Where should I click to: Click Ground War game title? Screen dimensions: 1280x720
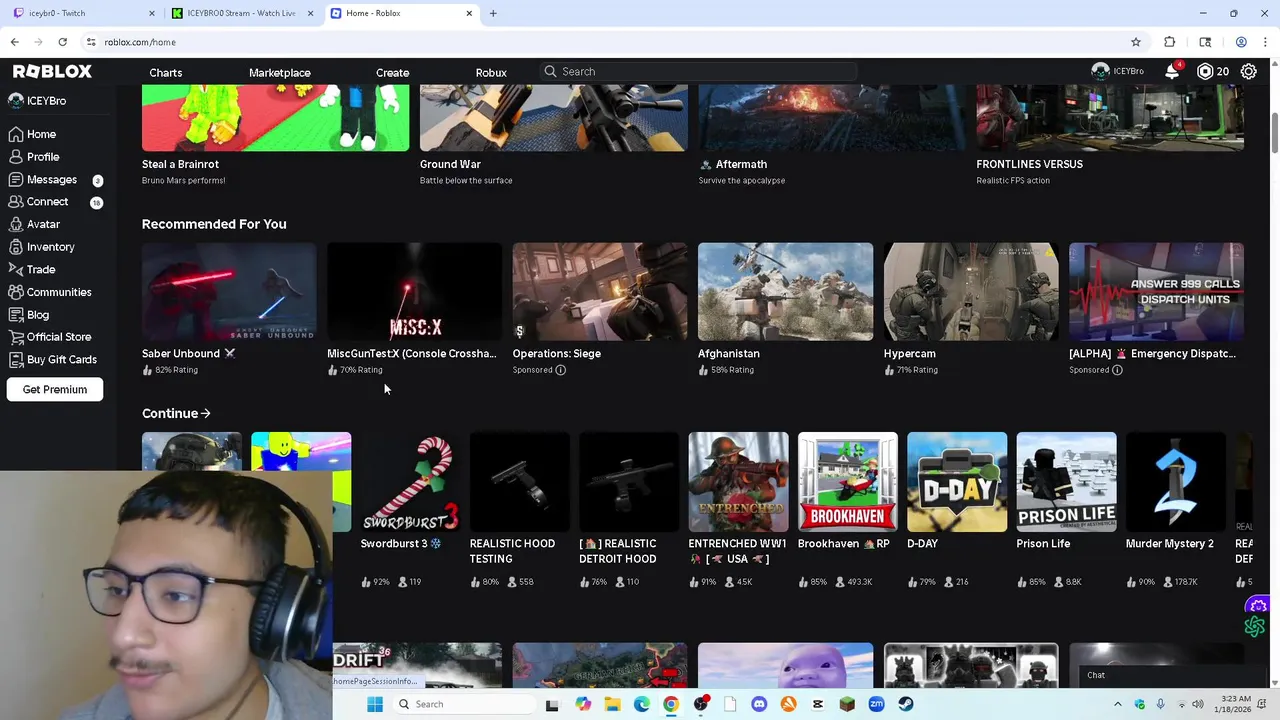[x=450, y=164]
